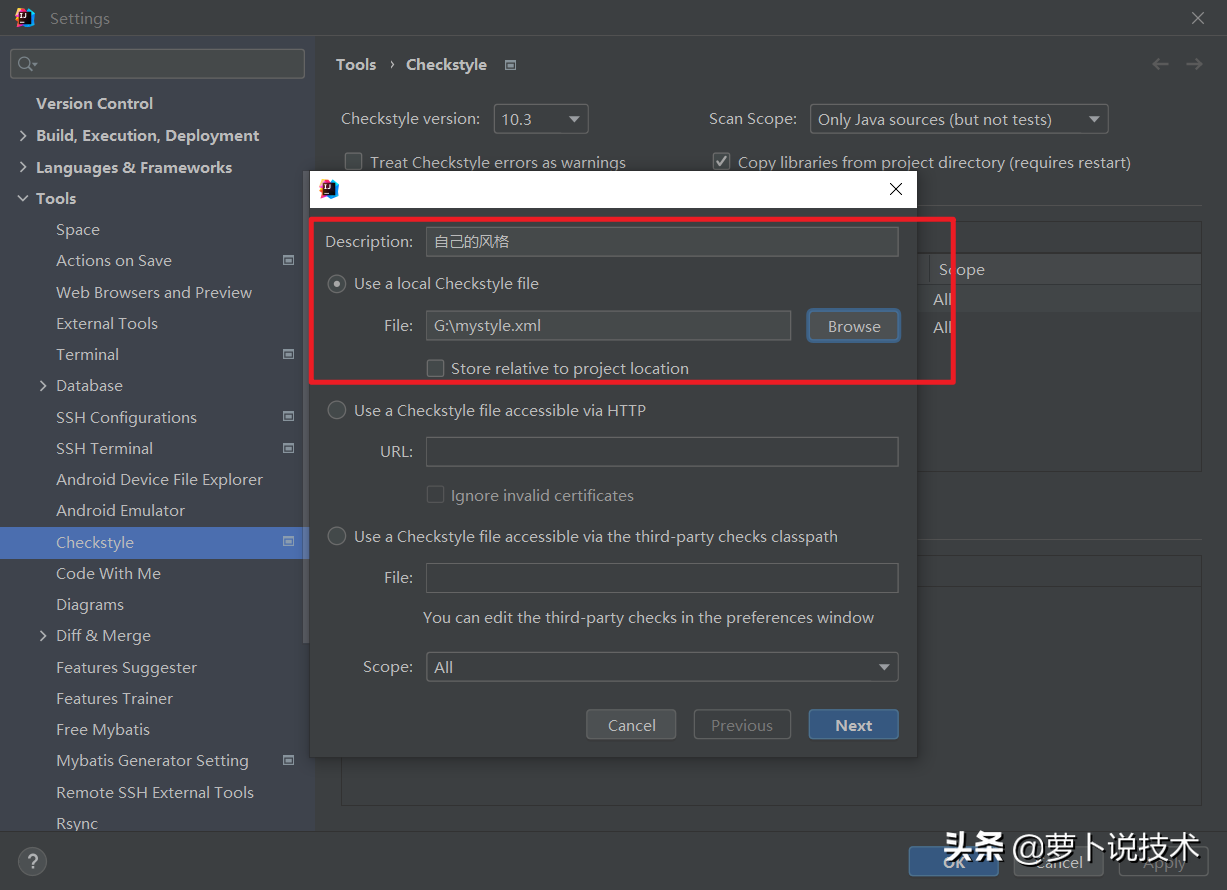Expand the Diff & Merge node

(x=43, y=635)
